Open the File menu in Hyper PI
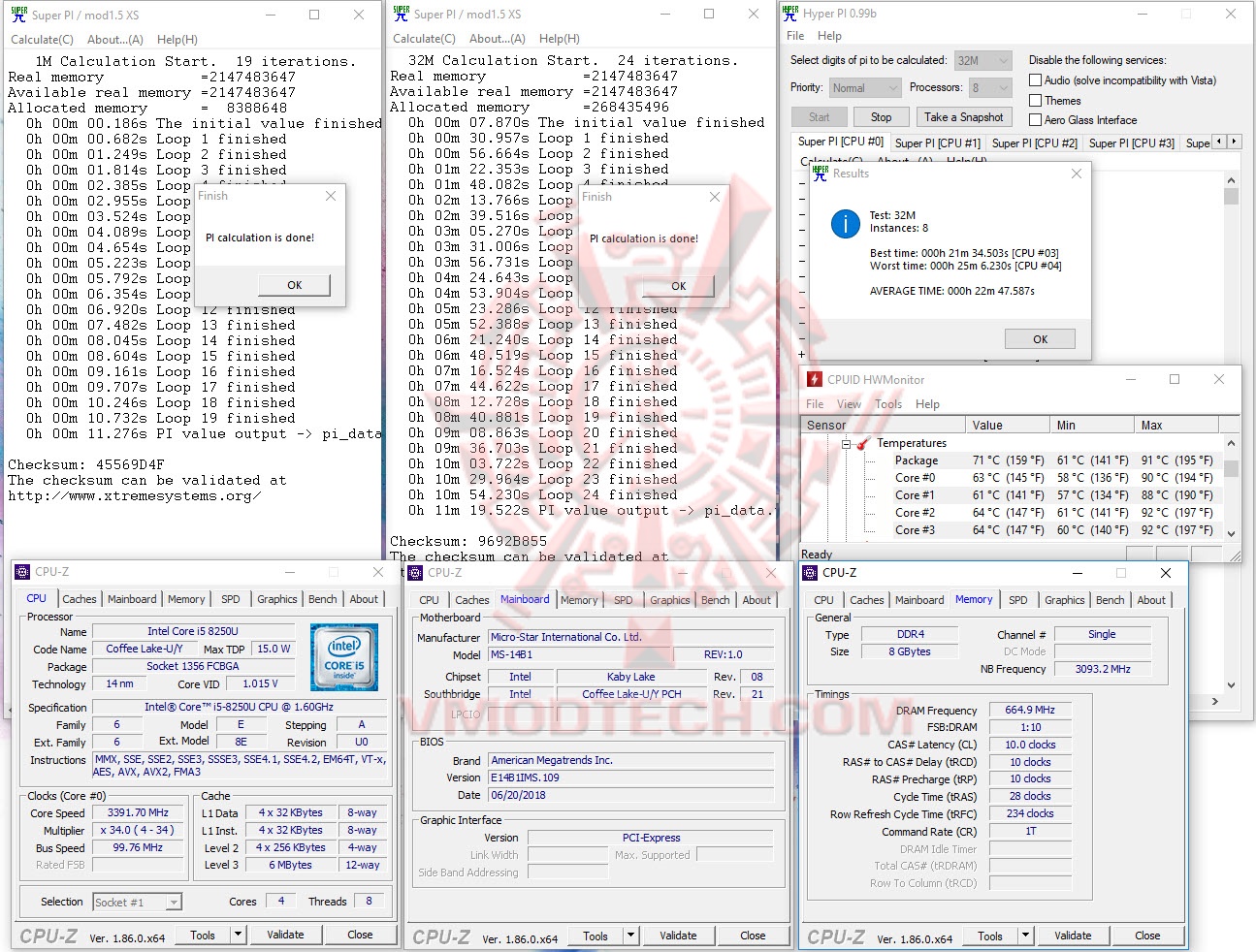1256x952 pixels. (795, 36)
